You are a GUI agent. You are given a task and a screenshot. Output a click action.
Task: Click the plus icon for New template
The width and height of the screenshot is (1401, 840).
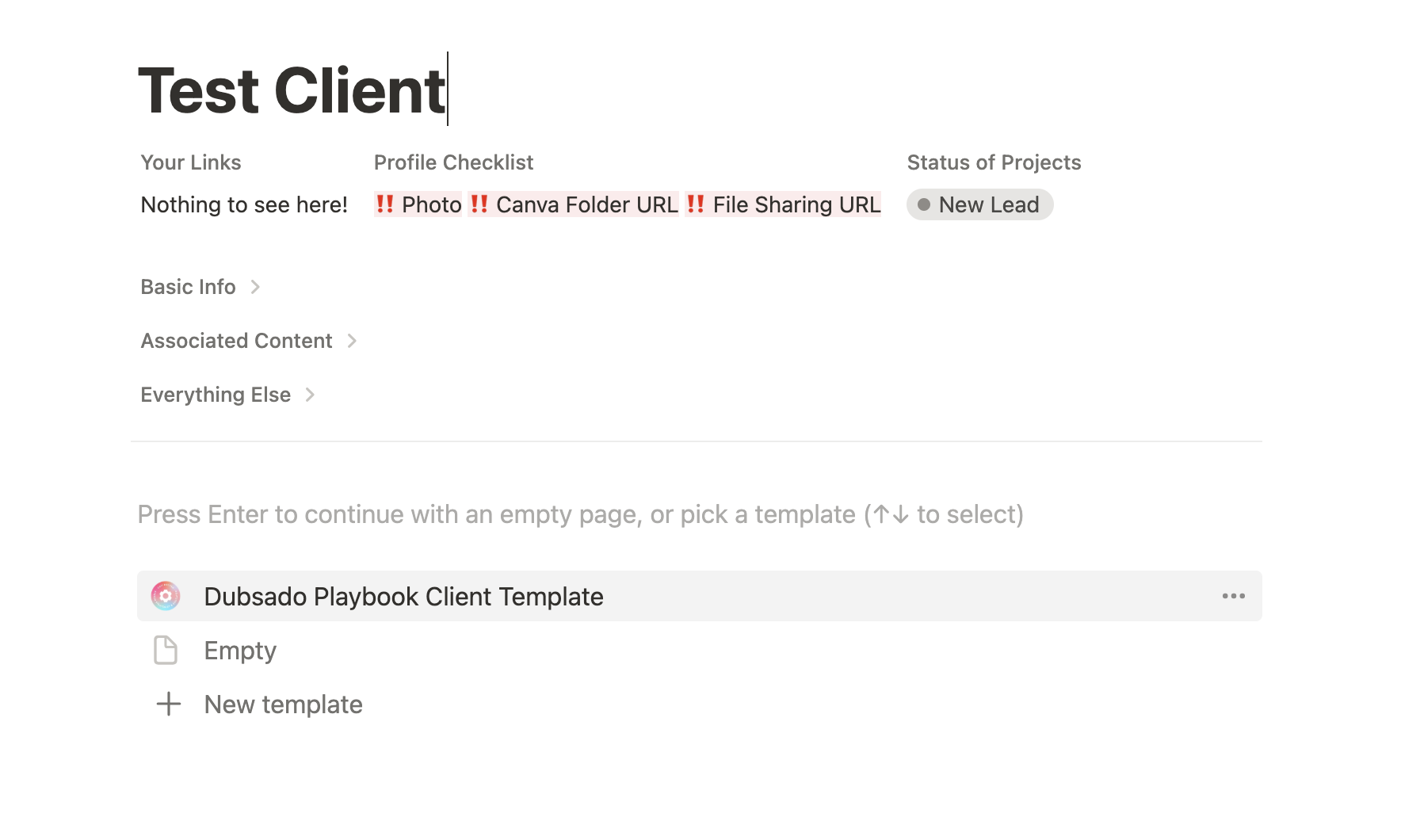[x=168, y=704]
